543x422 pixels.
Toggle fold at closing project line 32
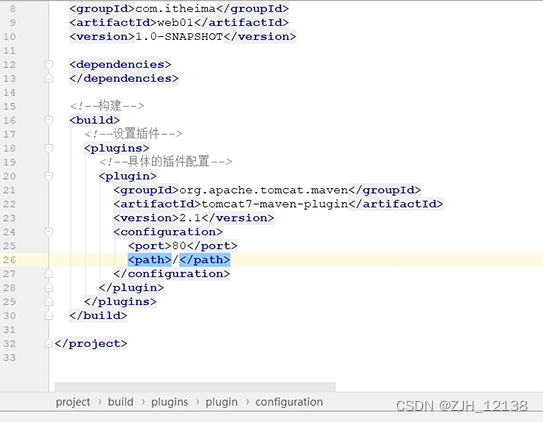click(49, 343)
